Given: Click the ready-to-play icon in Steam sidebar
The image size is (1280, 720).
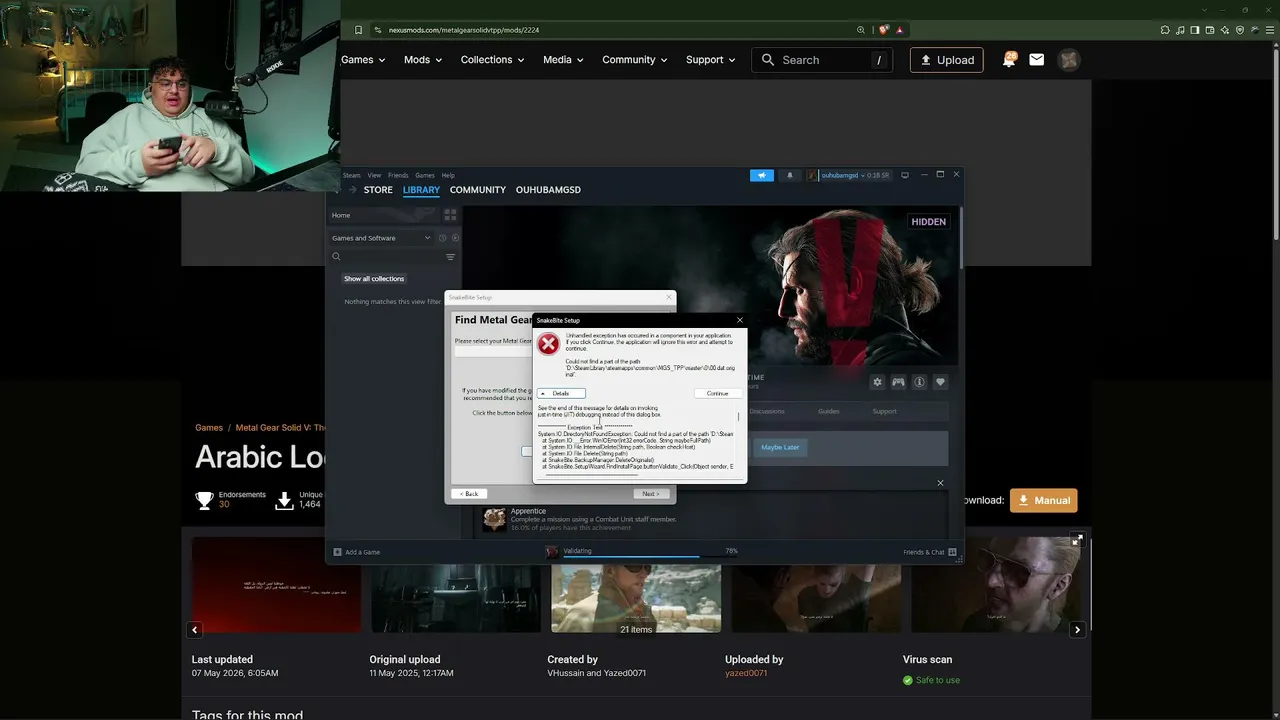Looking at the screenshot, I should tap(455, 238).
